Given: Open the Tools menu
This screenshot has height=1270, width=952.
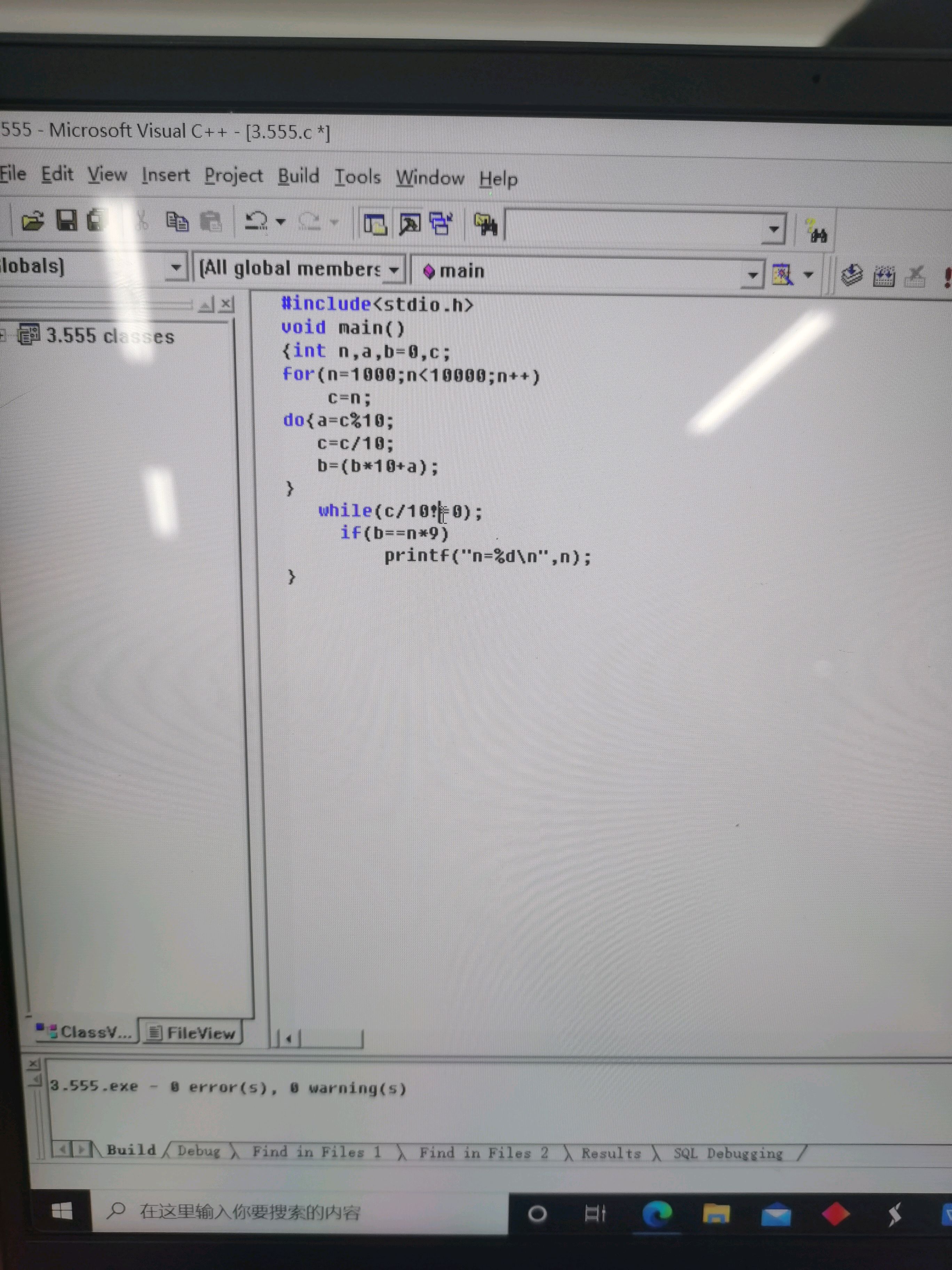Looking at the screenshot, I should click(357, 177).
